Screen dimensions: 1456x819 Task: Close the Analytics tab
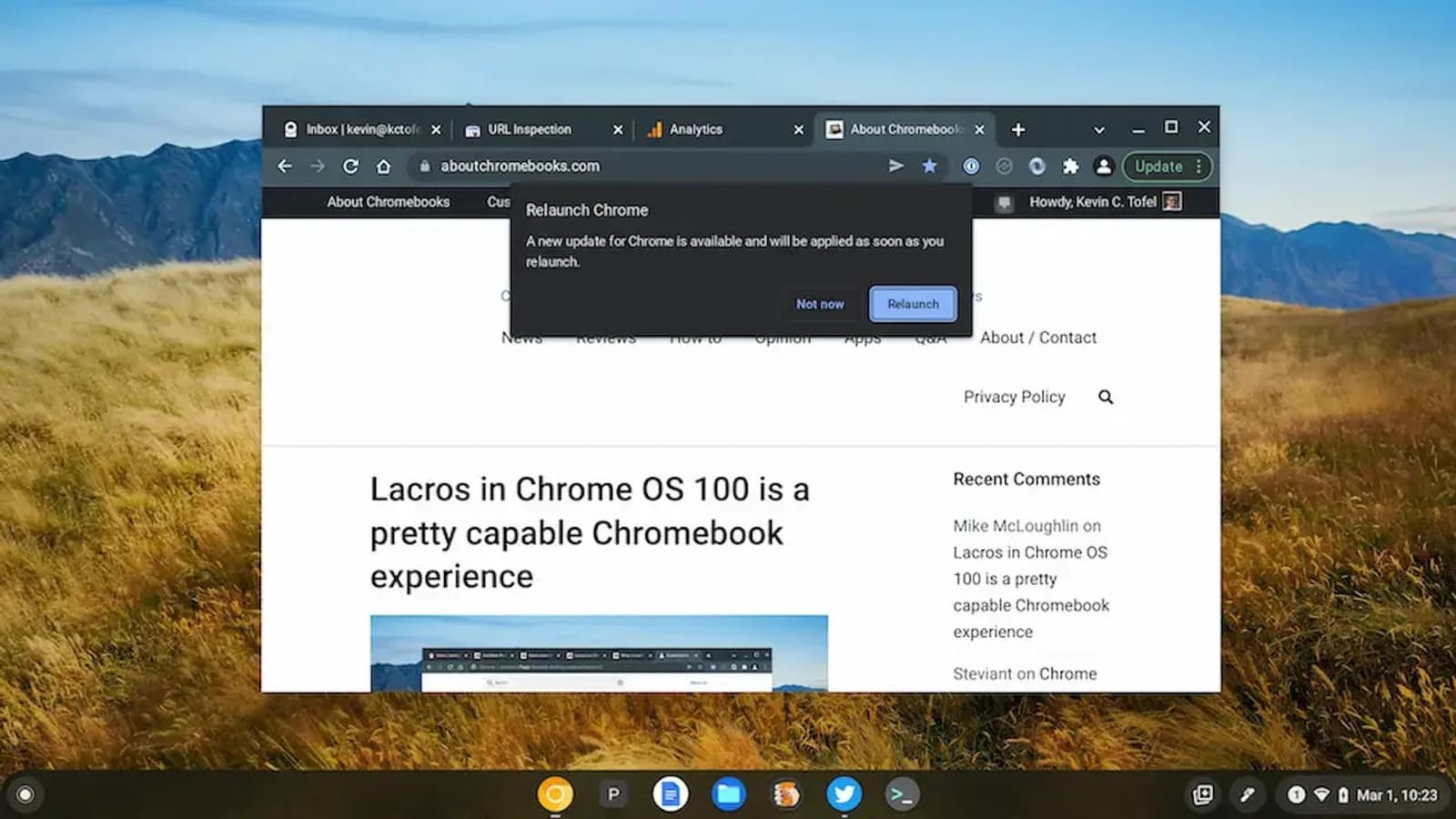[798, 129]
